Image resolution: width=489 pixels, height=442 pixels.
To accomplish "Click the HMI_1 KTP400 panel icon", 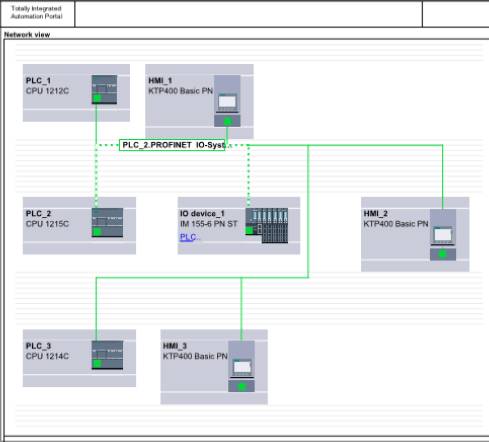I will point(227,101).
